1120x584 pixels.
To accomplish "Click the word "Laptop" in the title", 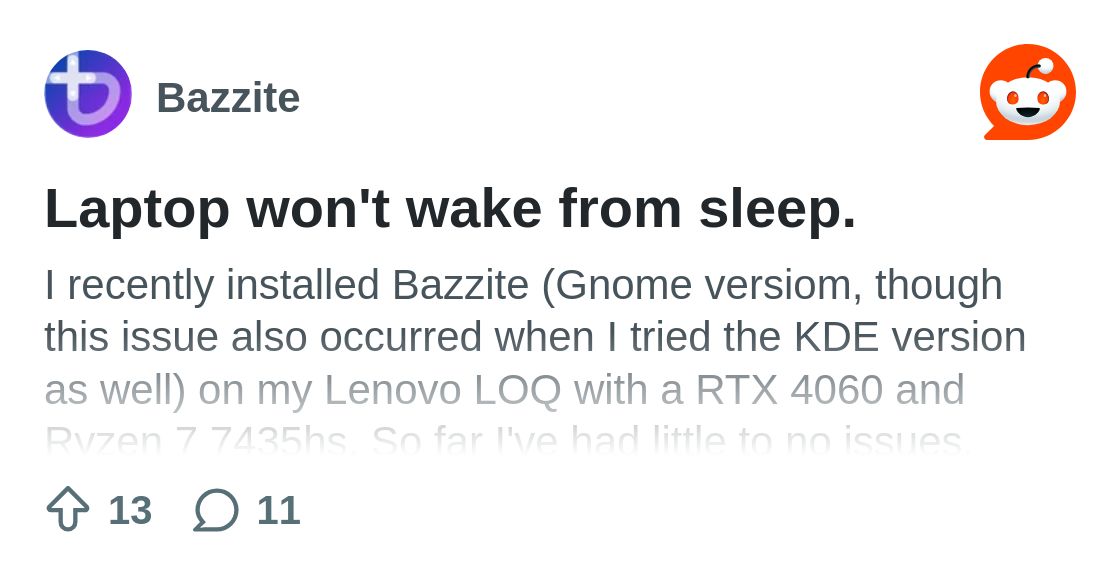I will [137, 210].
